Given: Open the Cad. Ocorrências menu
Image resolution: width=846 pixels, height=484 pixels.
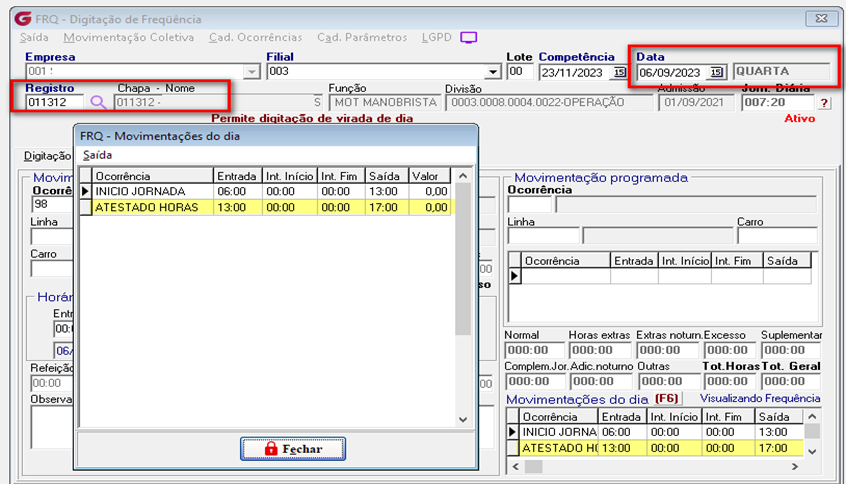Looking at the screenshot, I should (256, 37).
